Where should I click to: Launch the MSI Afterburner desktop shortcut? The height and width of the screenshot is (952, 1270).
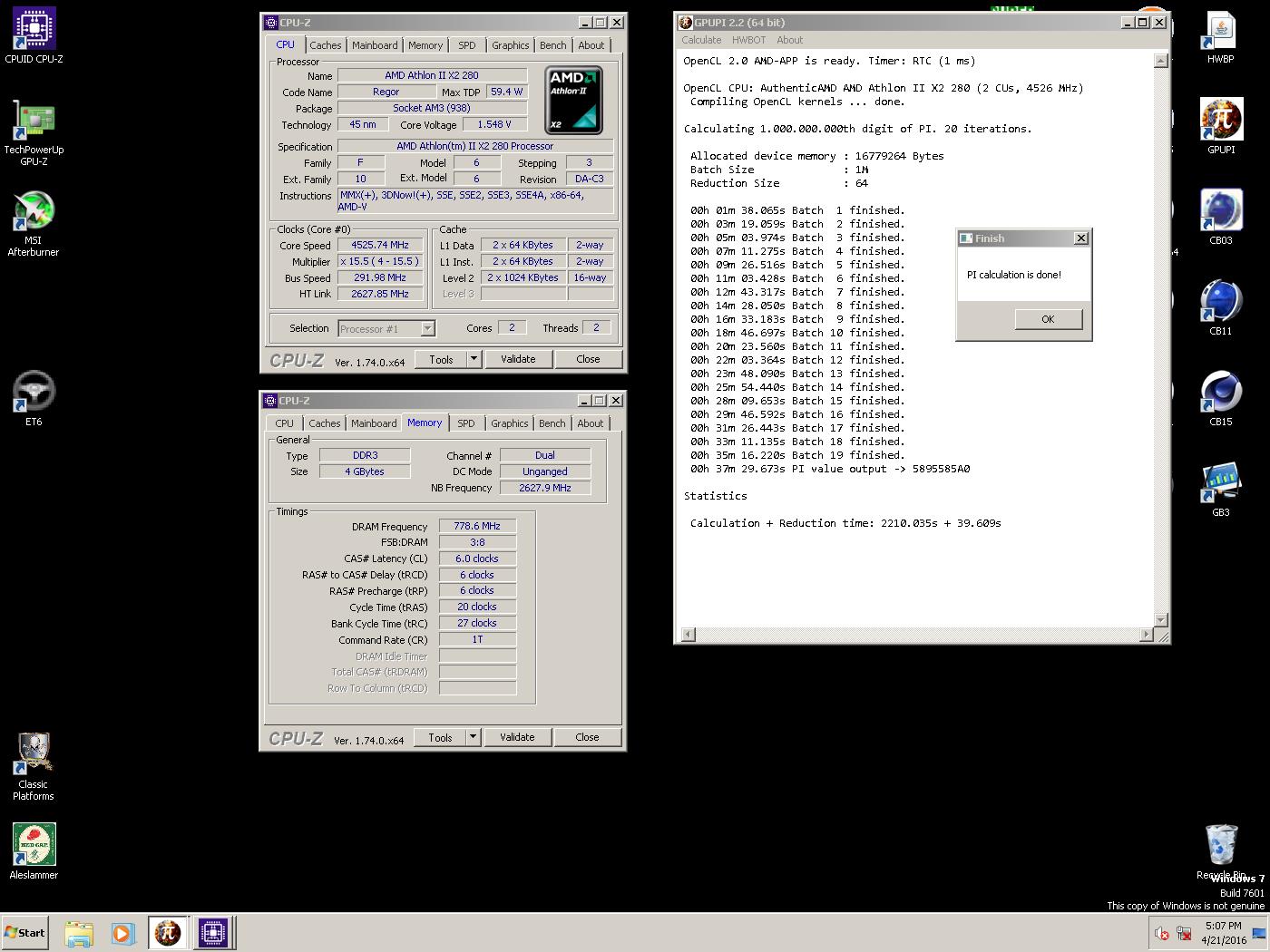[34, 223]
